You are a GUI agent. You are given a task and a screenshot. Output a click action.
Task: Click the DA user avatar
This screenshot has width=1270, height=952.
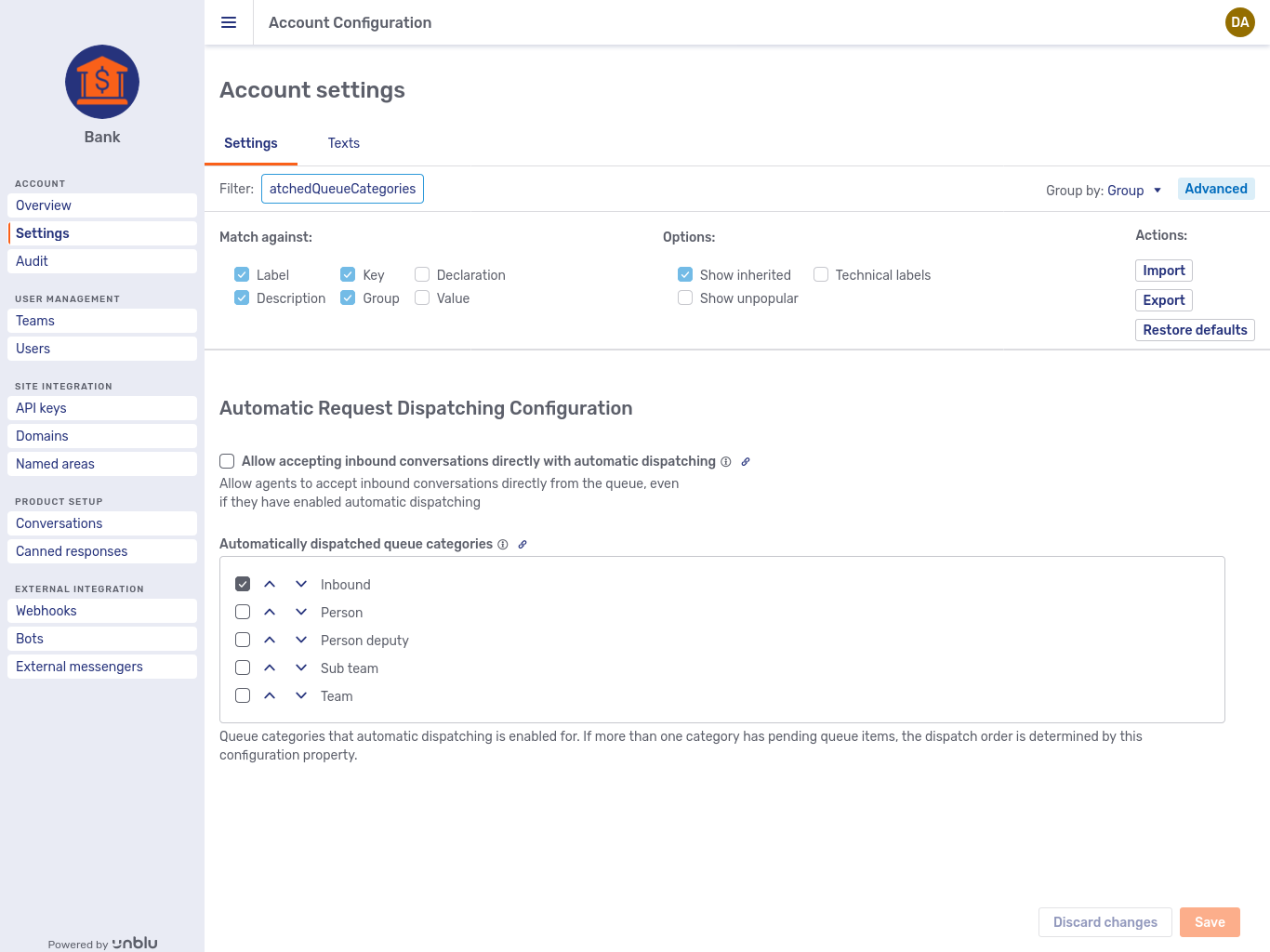click(x=1239, y=22)
